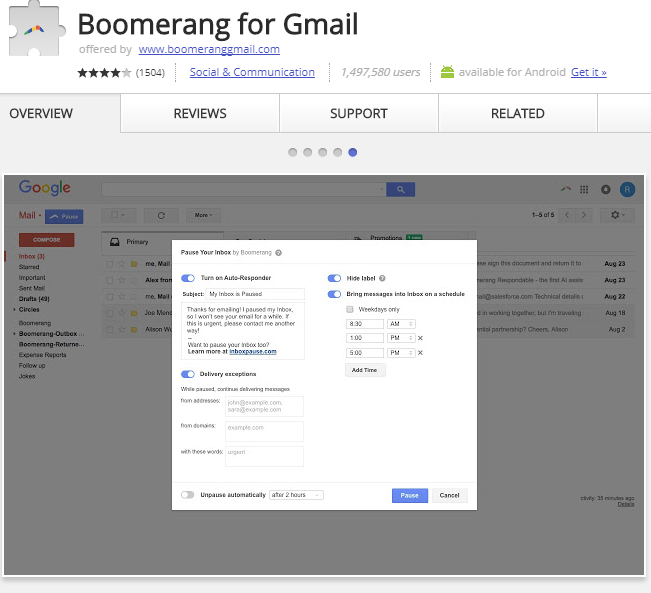651x593 pixels.
Task: Click the Gmail search magnifier button
Action: (400, 189)
